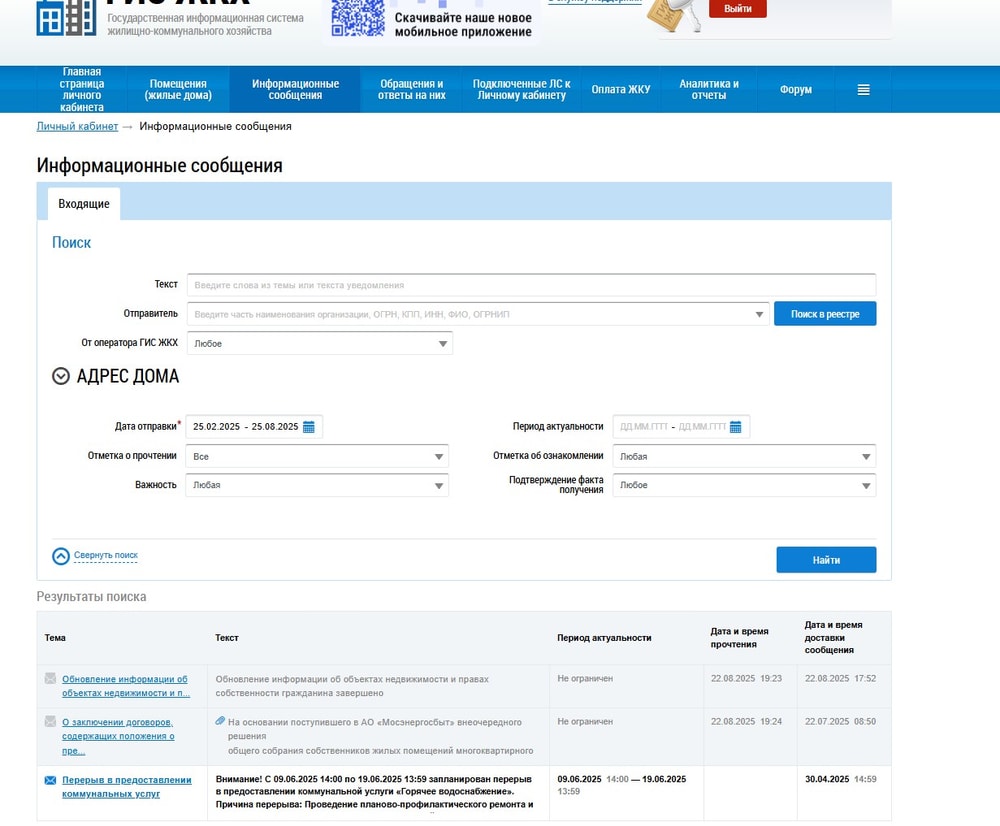Click the unread envelope icon for Перерыв в предоставлении

coord(50,781)
